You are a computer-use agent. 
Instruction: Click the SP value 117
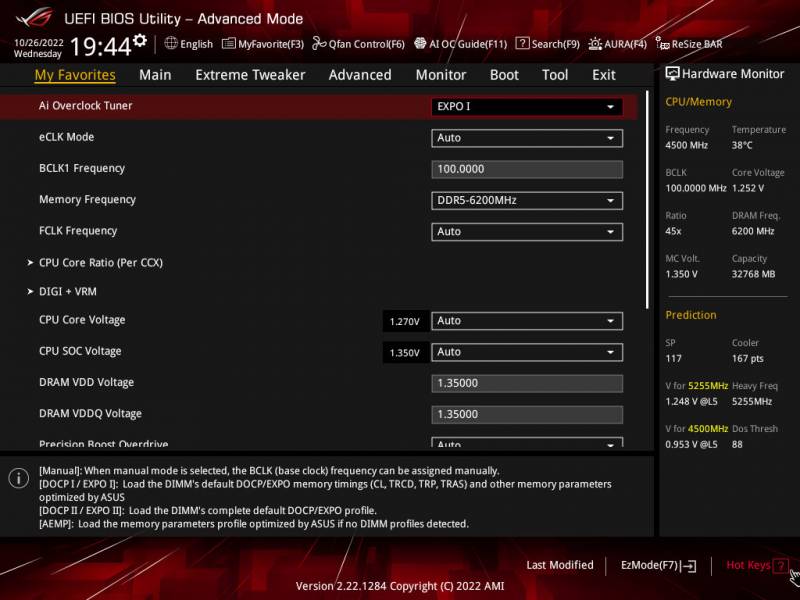point(673,359)
